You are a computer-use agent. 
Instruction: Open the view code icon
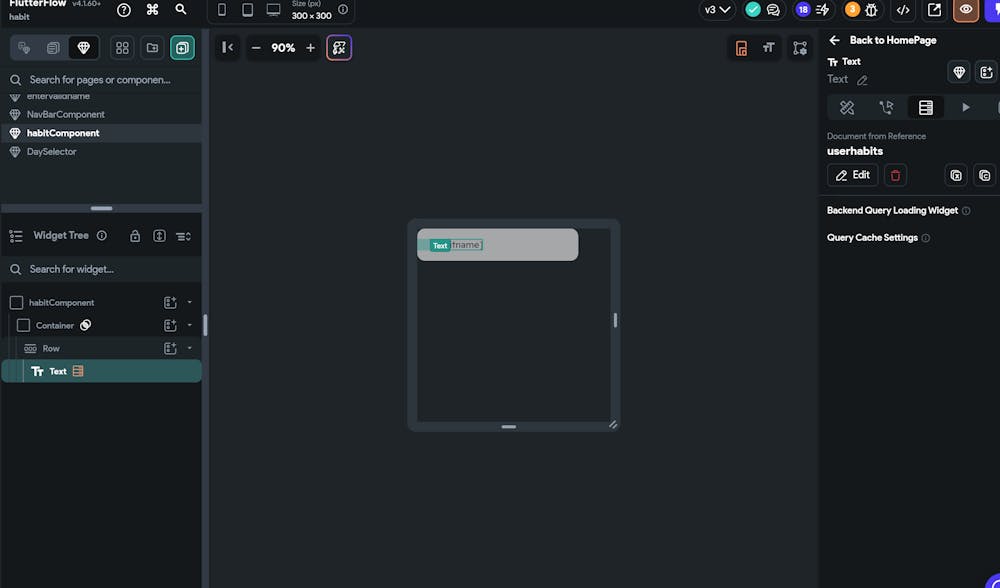903,10
